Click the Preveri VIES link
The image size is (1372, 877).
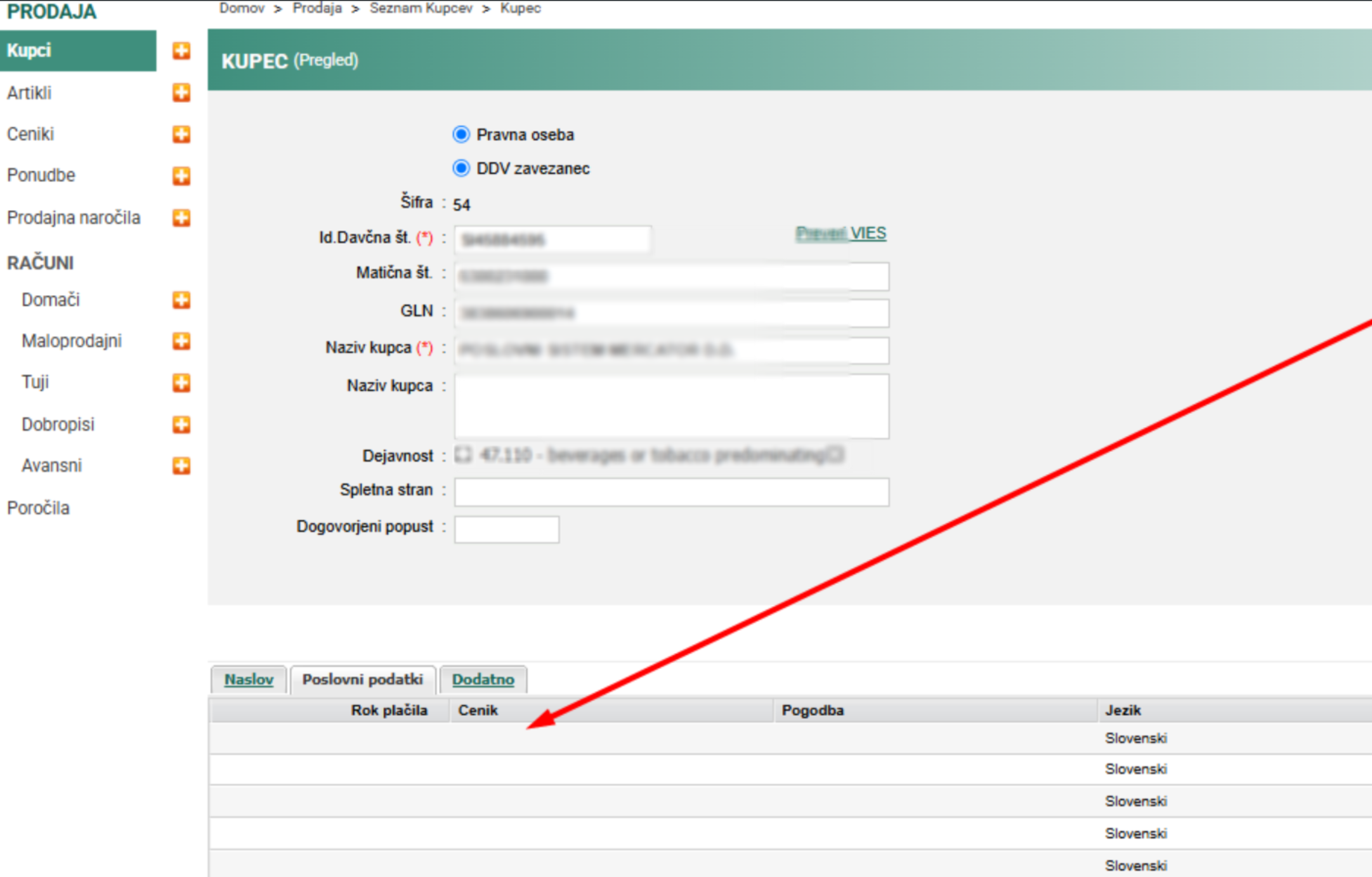(840, 234)
